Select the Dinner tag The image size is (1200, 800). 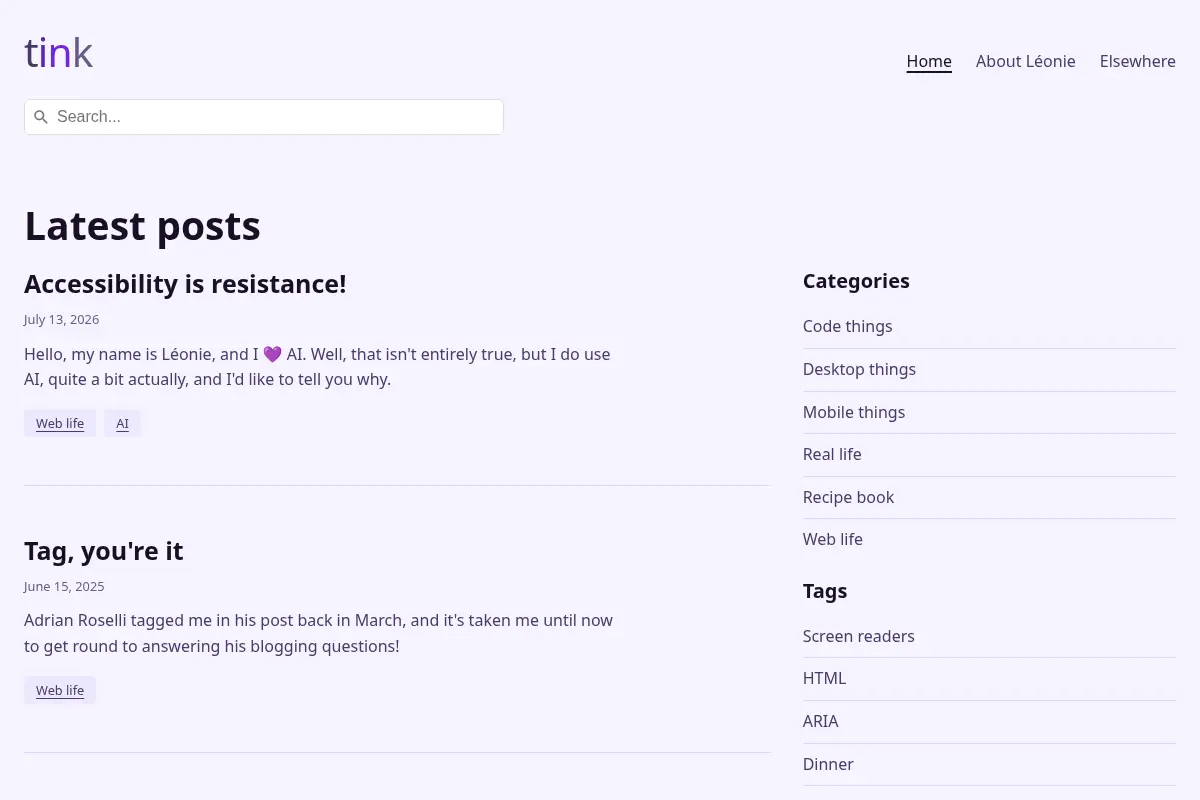[x=828, y=764]
